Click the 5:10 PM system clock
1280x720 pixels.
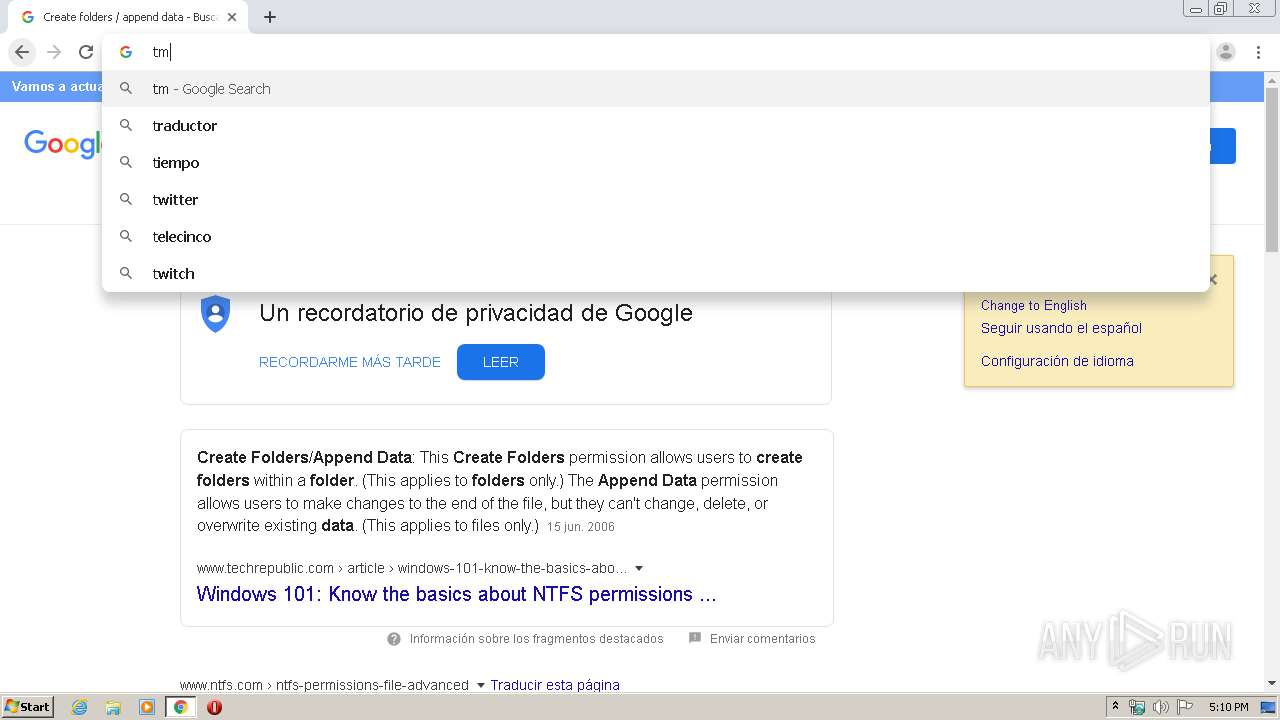[1228, 707]
